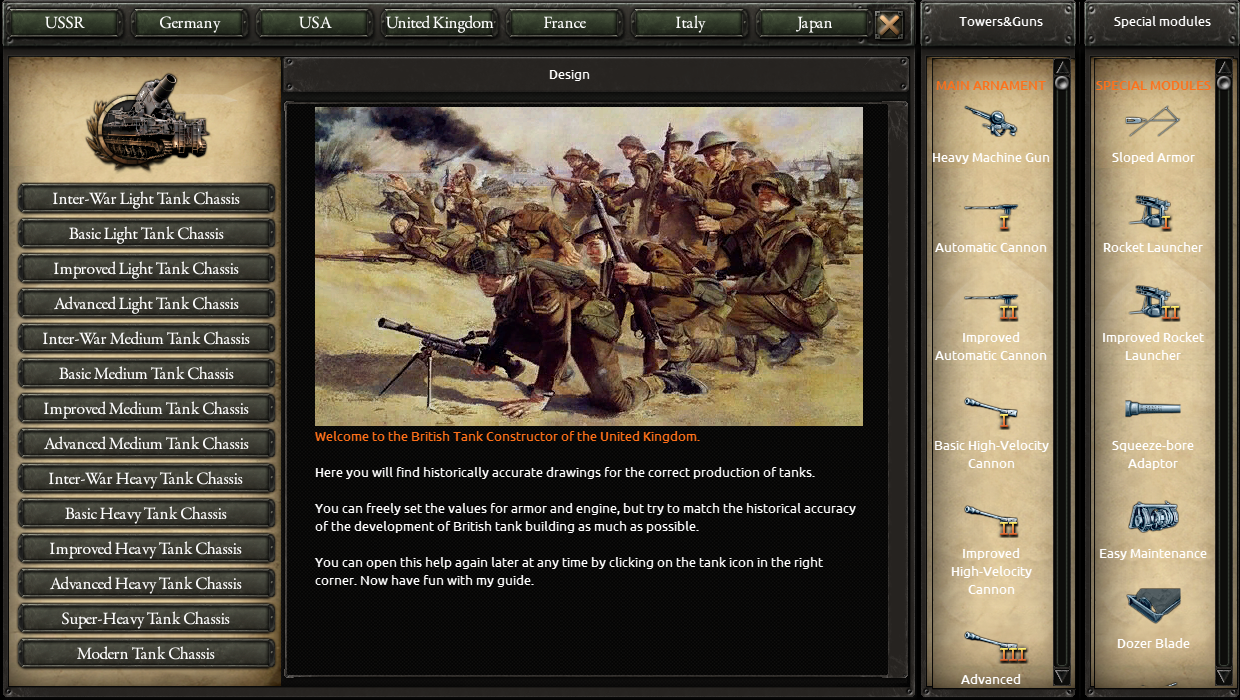Select the Dozer Blade module icon

pyautogui.click(x=1153, y=606)
